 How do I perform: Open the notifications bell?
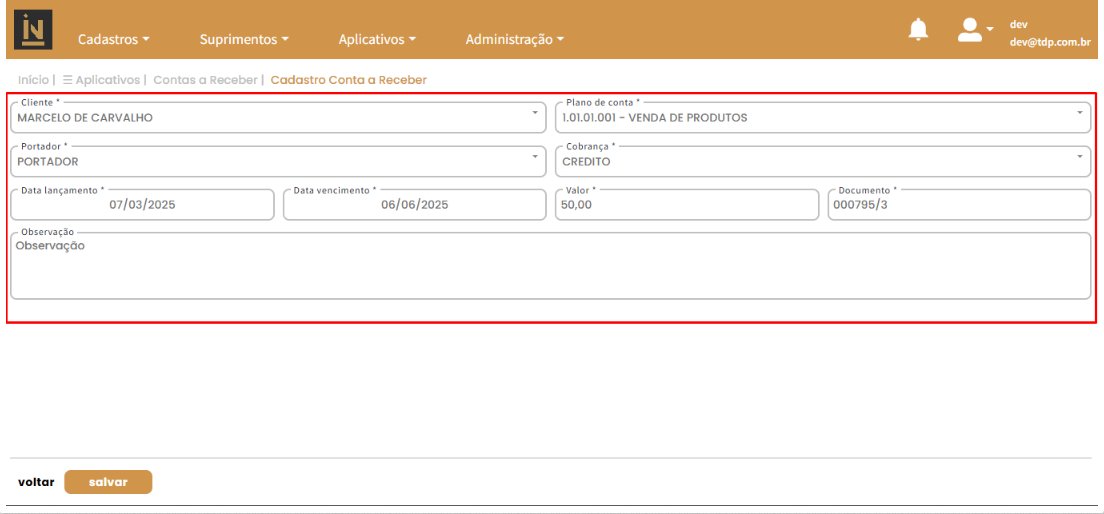pos(917,30)
